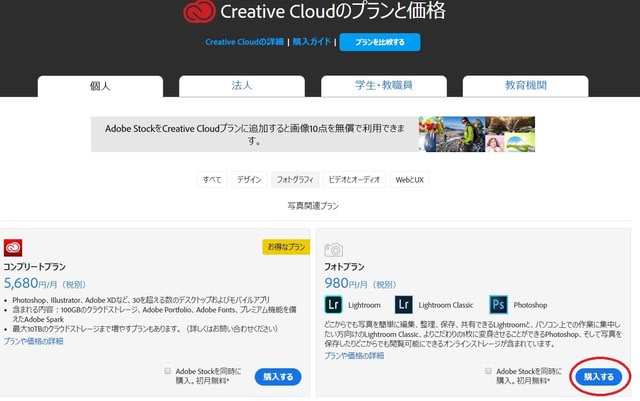Viewport: 640px width, 401px height.
Task: Select the デザイン filter
Action: tap(250, 179)
